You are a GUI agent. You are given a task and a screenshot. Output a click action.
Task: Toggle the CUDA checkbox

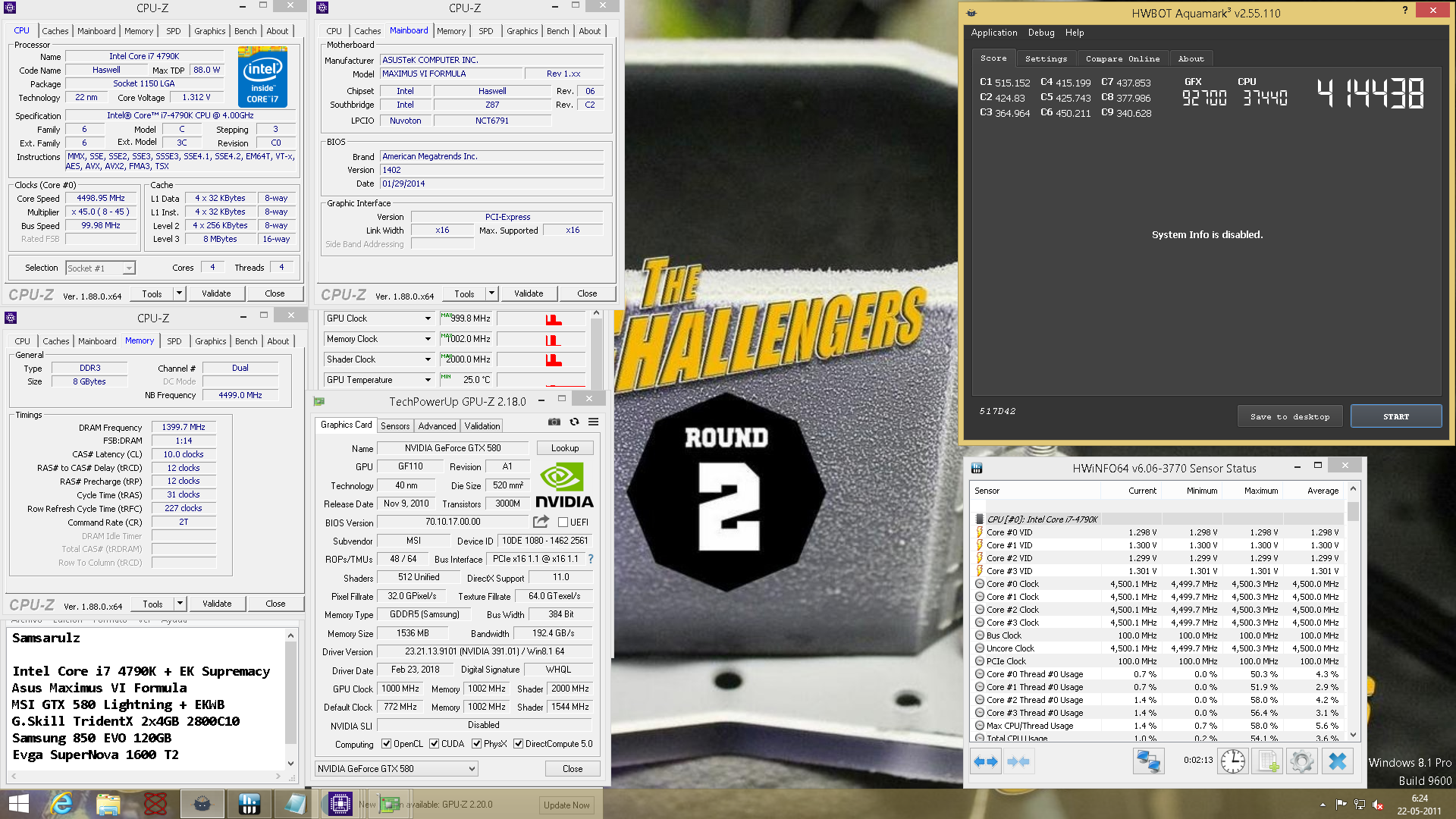[x=434, y=744]
